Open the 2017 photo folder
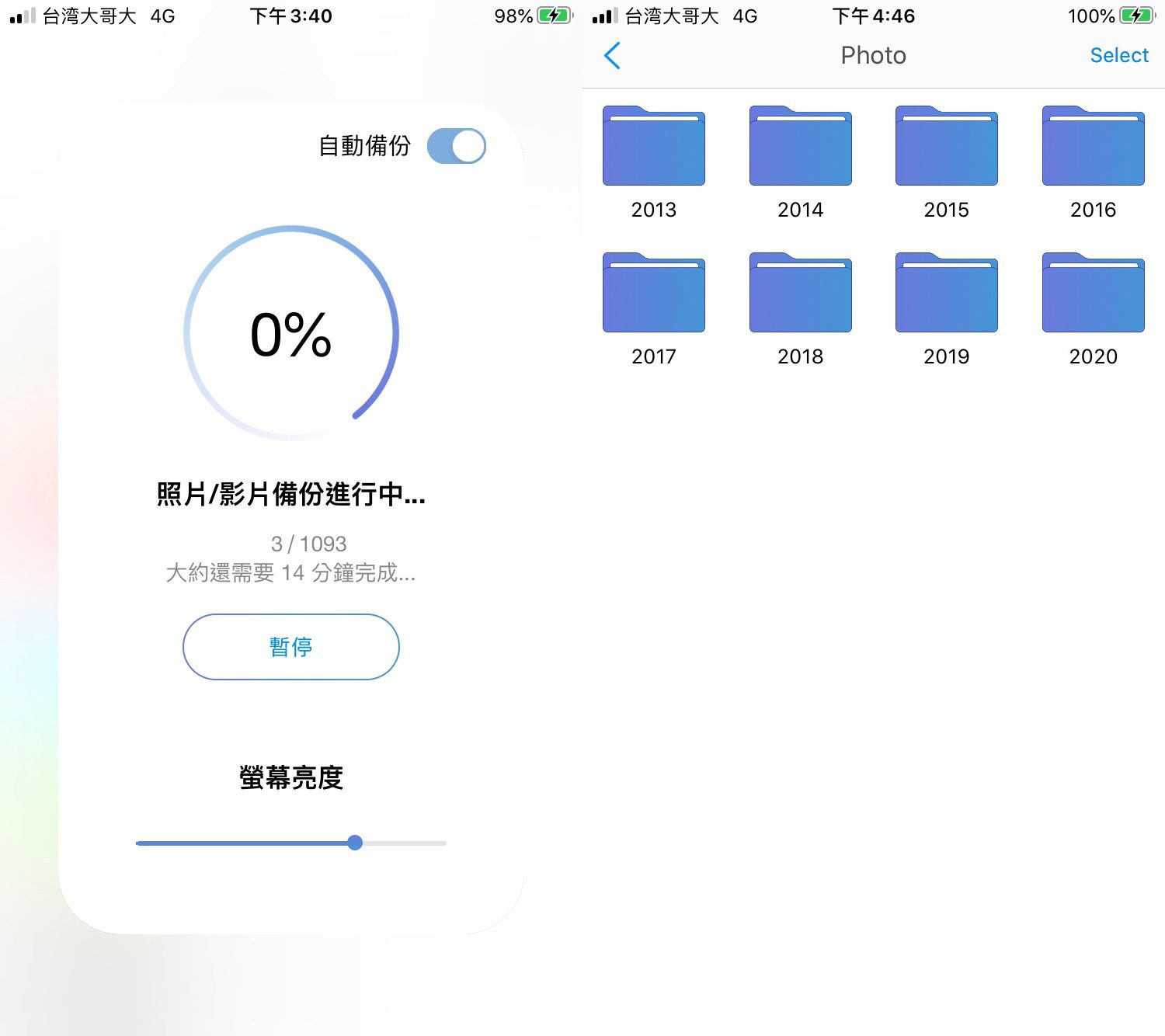This screenshot has height=1036, width=1165. (x=653, y=293)
